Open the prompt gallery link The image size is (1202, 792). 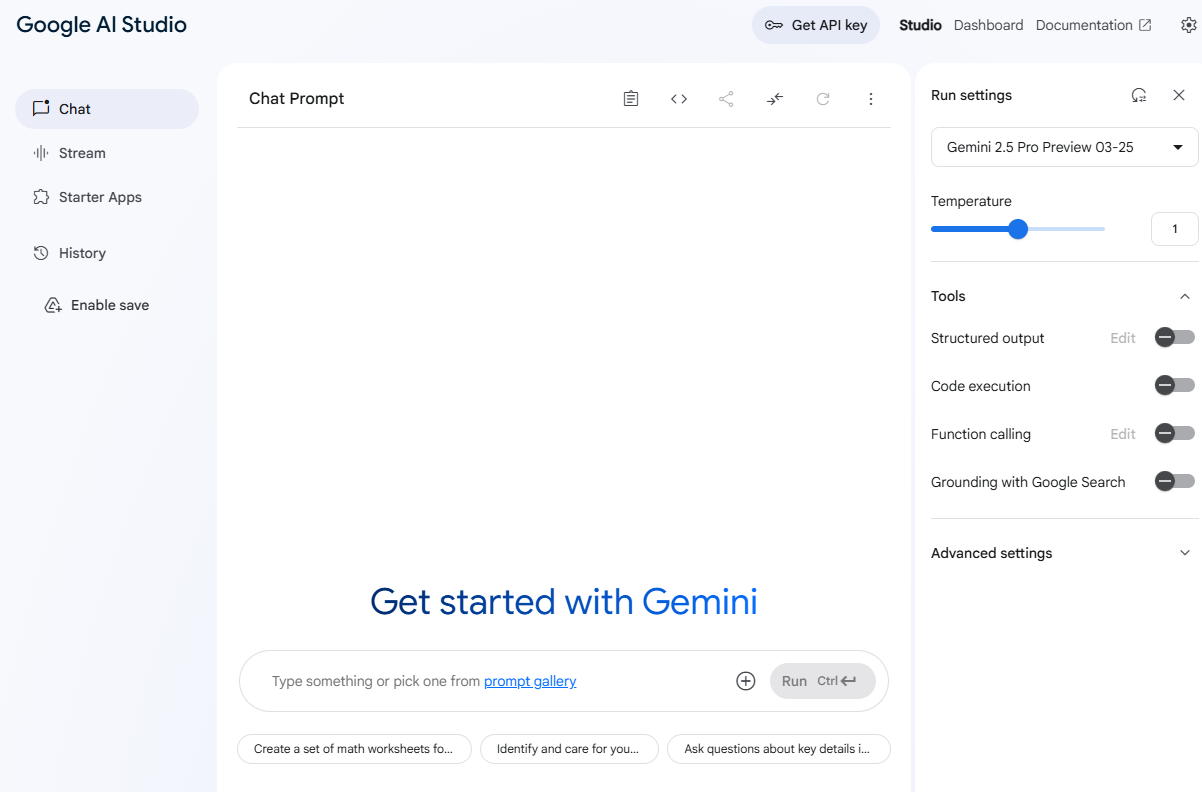point(530,681)
